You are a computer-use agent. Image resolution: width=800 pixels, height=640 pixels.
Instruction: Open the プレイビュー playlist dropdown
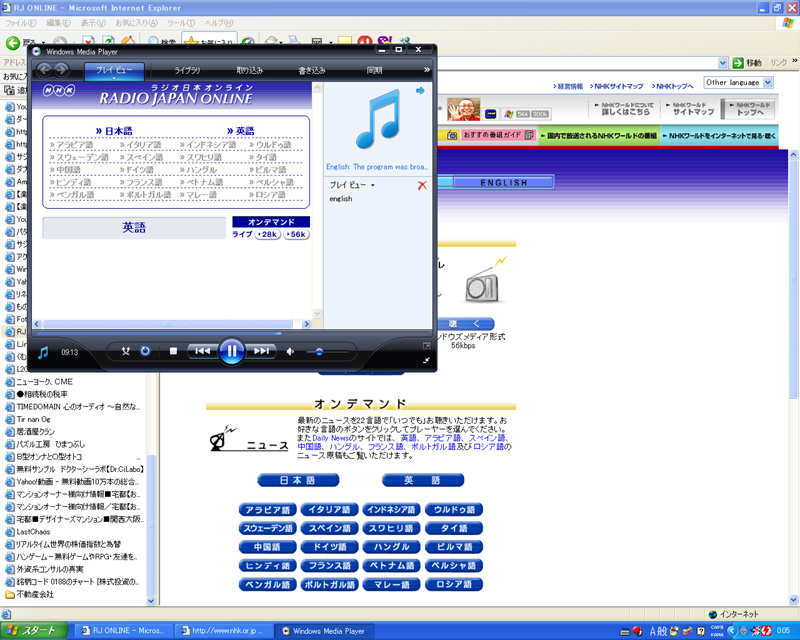coord(353,185)
